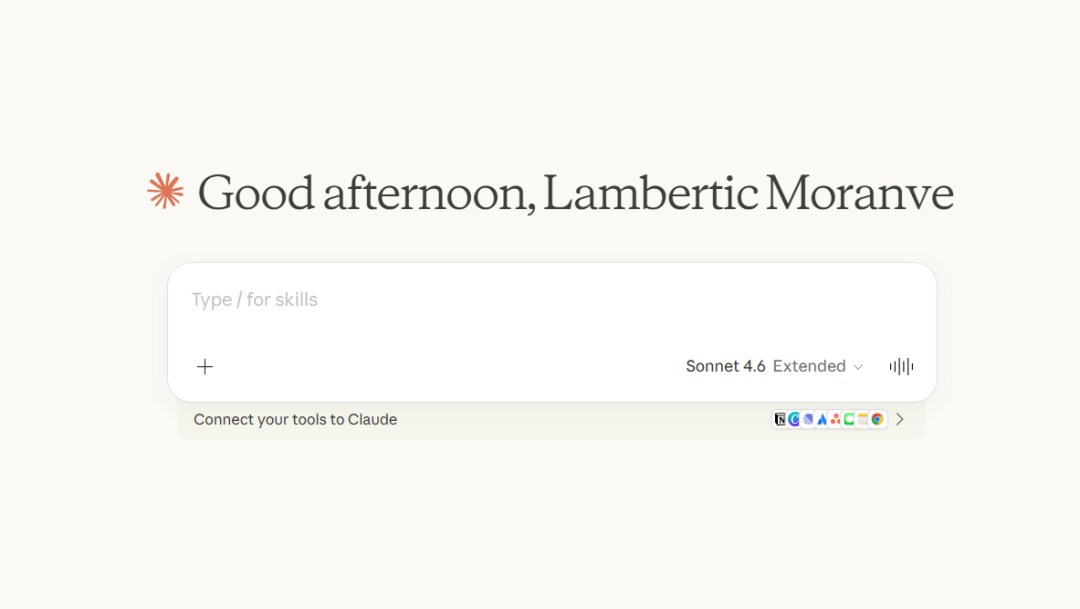Click the plus icon to add attachments
This screenshot has width=1080, height=609.
[205, 367]
